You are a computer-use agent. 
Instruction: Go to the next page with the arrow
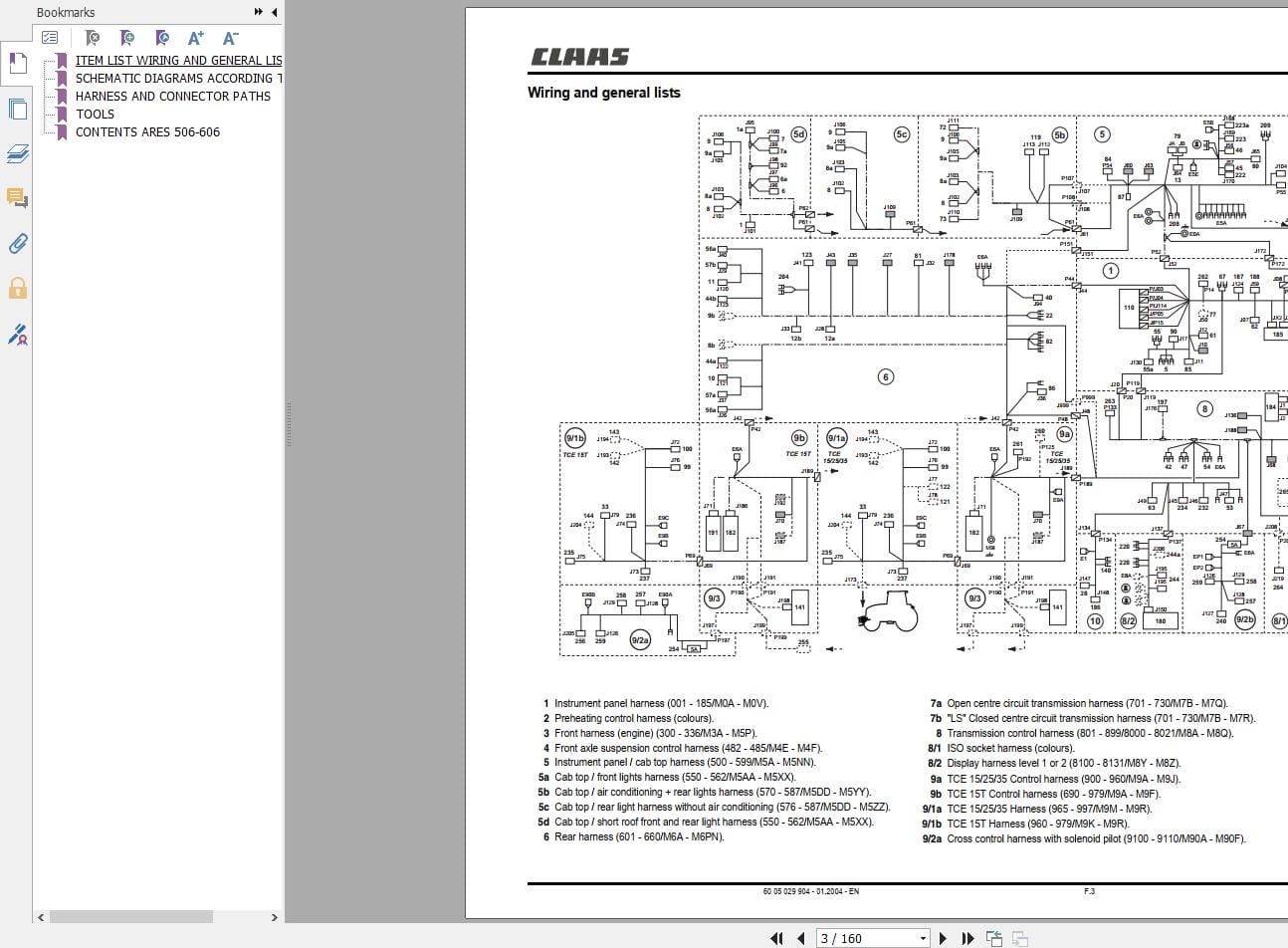[x=943, y=938]
